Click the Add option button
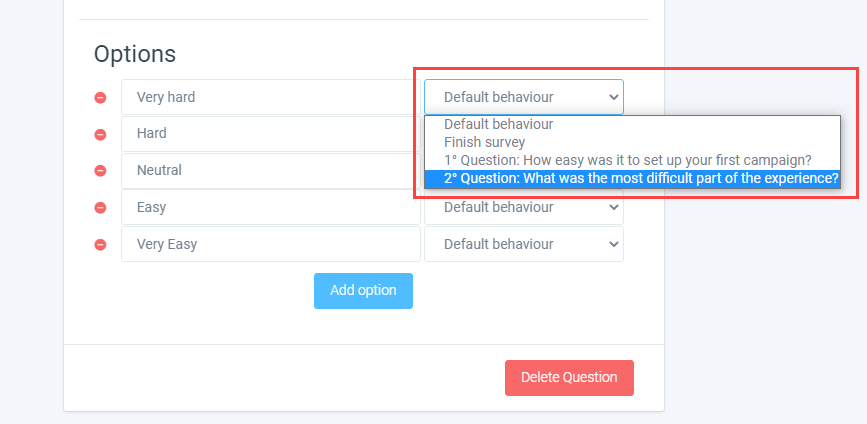 tap(363, 291)
